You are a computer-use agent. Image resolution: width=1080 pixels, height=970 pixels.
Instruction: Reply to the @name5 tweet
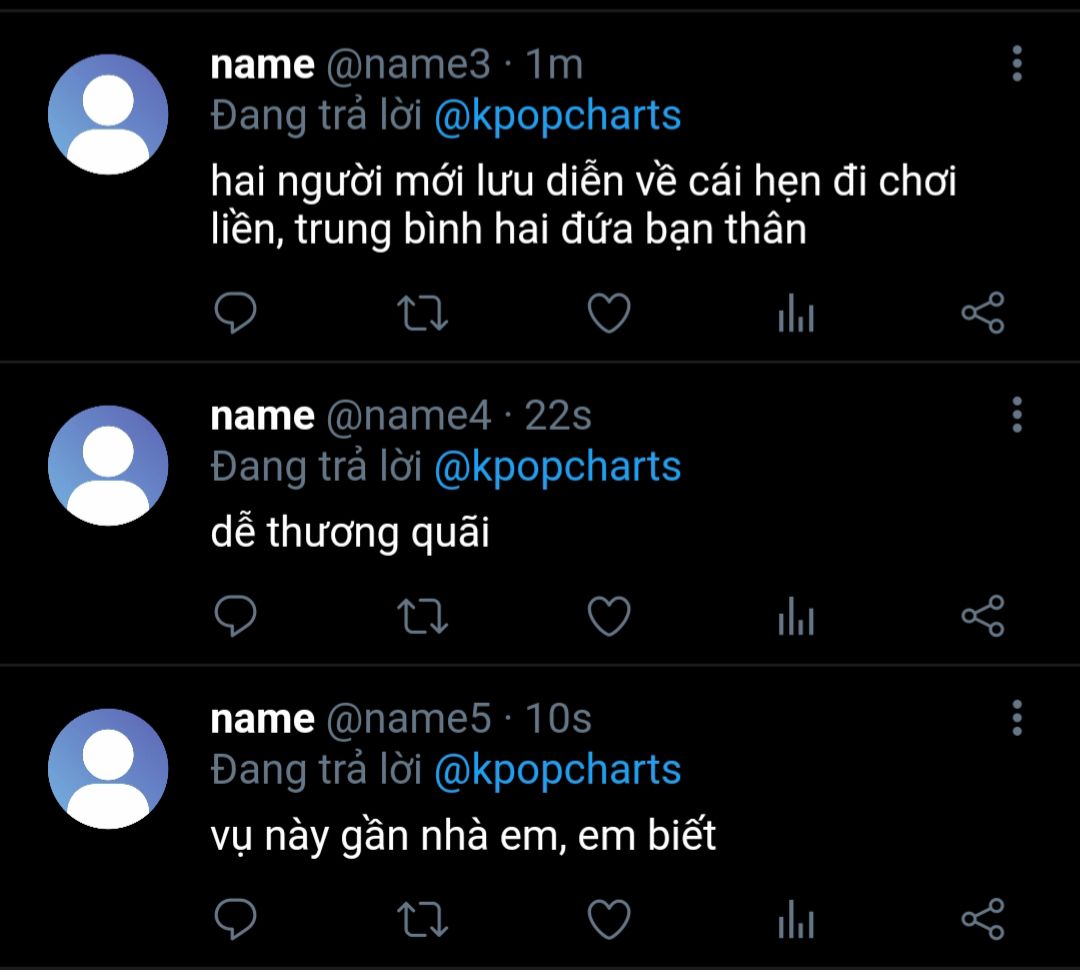(236, 919)
